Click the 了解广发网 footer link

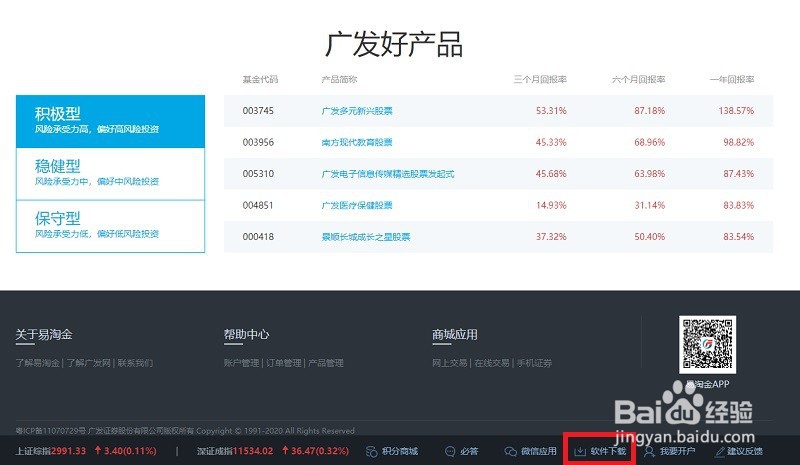tap(89, 363)
